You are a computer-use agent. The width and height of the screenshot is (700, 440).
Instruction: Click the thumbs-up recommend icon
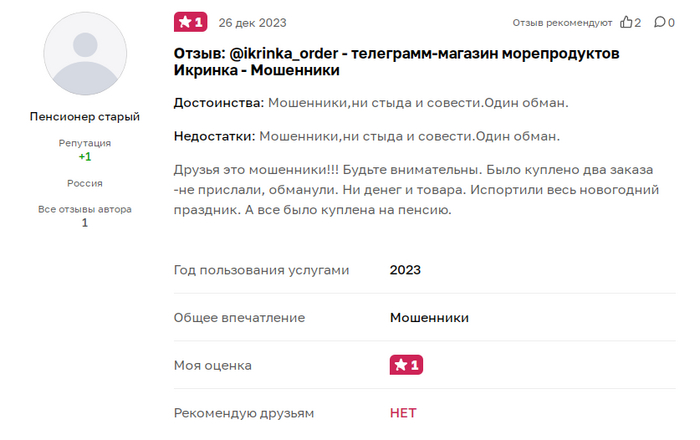click(x=626, y=22)
